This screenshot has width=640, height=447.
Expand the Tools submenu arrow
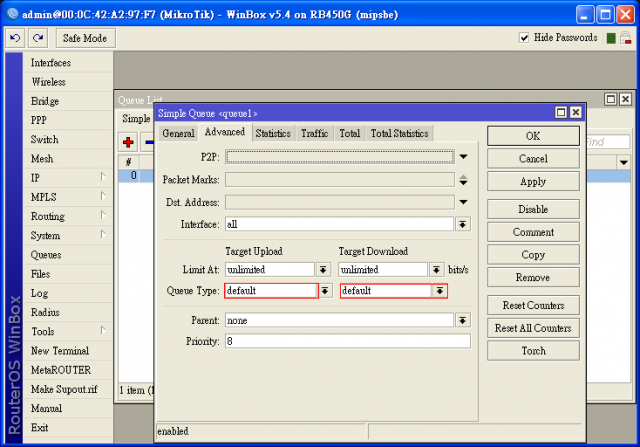click(x=103, y=330)
